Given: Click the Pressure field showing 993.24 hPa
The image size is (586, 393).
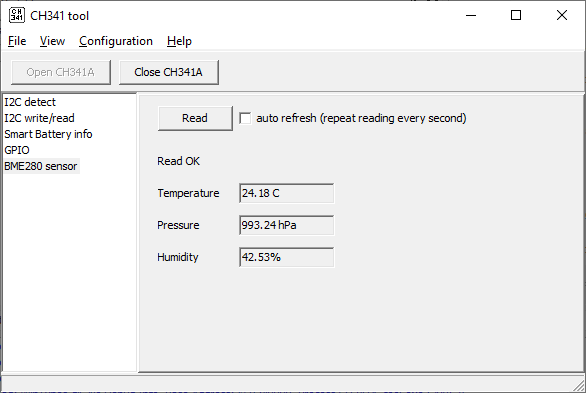Looking at the screenshot, I should coord(287,225).
